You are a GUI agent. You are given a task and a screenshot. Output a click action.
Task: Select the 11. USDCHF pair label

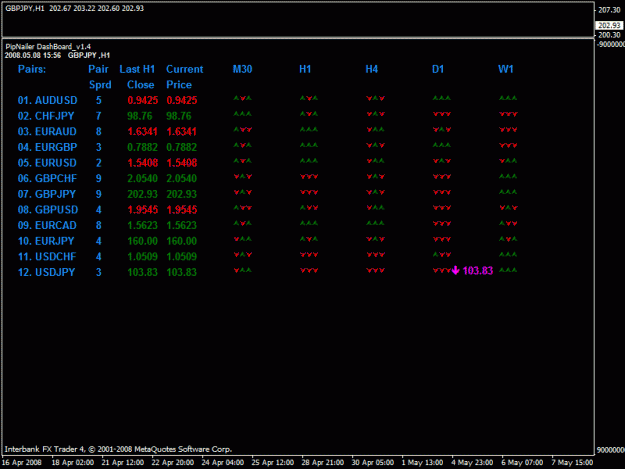click(47, 257)
